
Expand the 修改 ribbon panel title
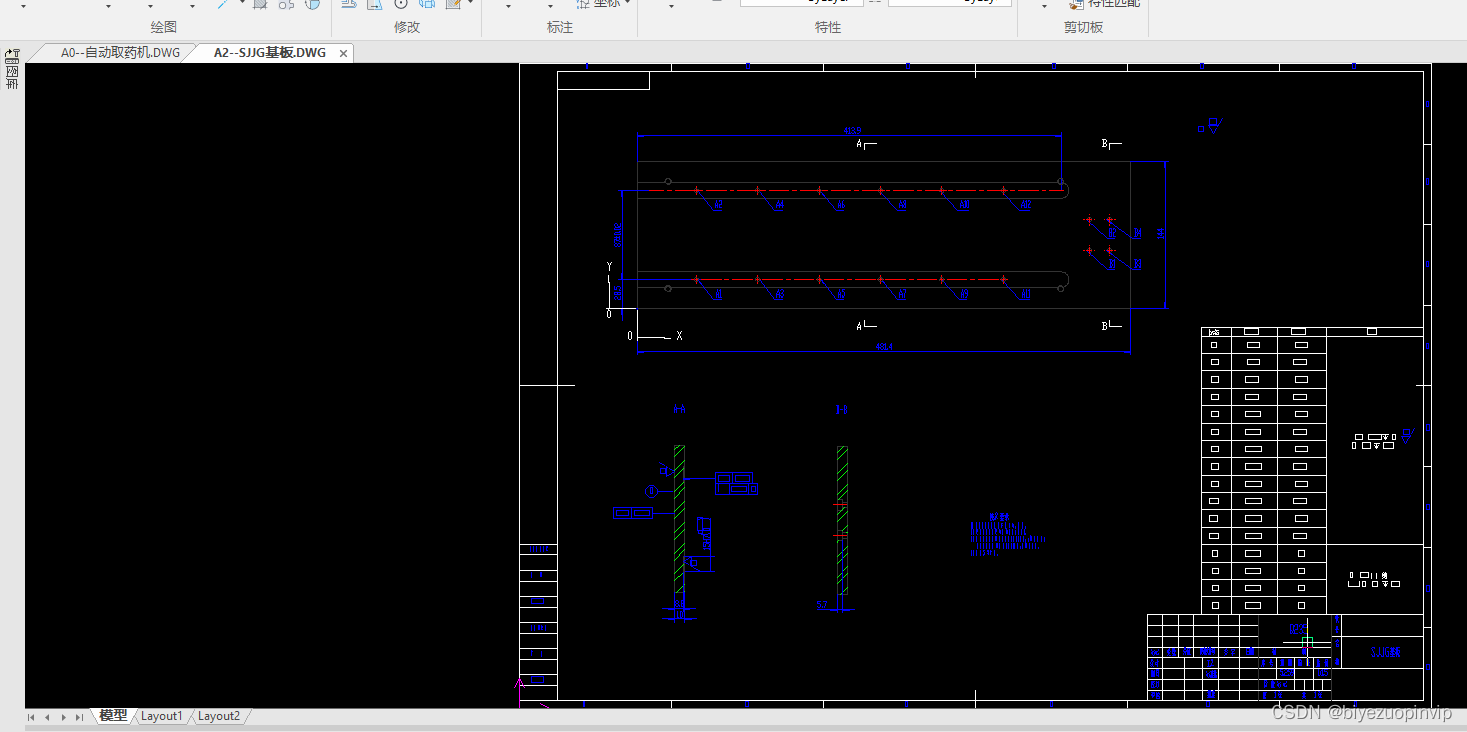click(x=407, y=27)
